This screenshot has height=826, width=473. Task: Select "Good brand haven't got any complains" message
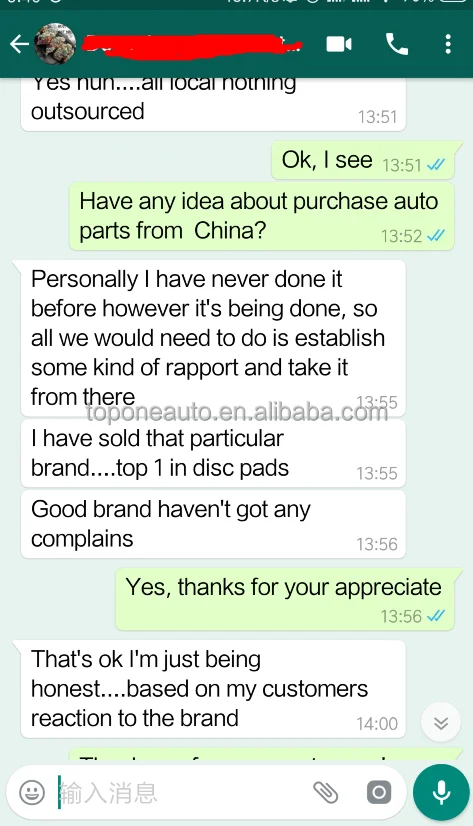tap(213, 524)
